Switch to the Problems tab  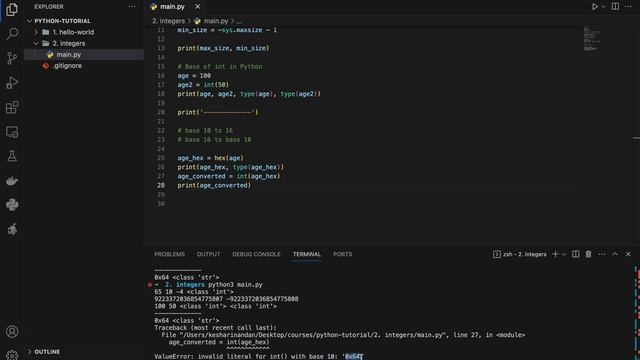point(169,254)
